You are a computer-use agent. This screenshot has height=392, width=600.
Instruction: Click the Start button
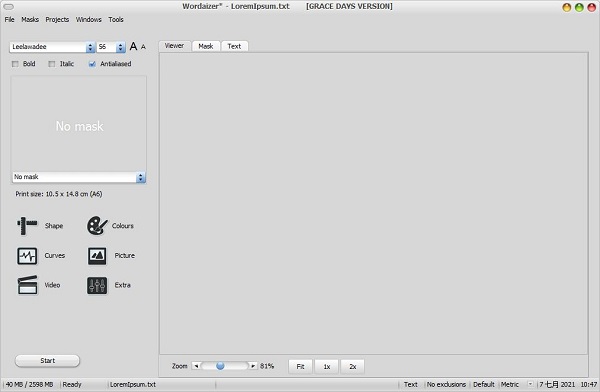point(47,361)
